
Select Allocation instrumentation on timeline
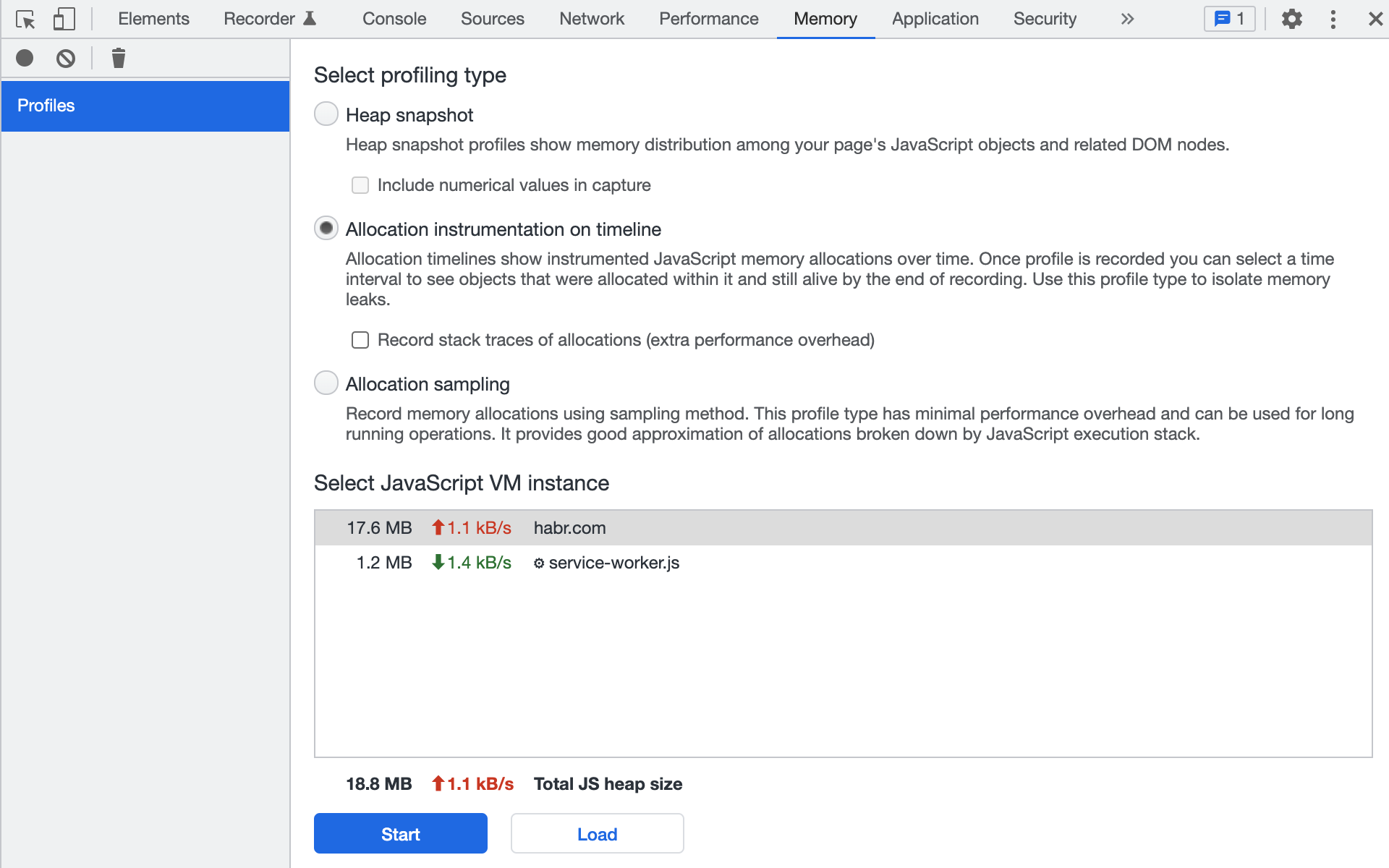tap(328, 229)
